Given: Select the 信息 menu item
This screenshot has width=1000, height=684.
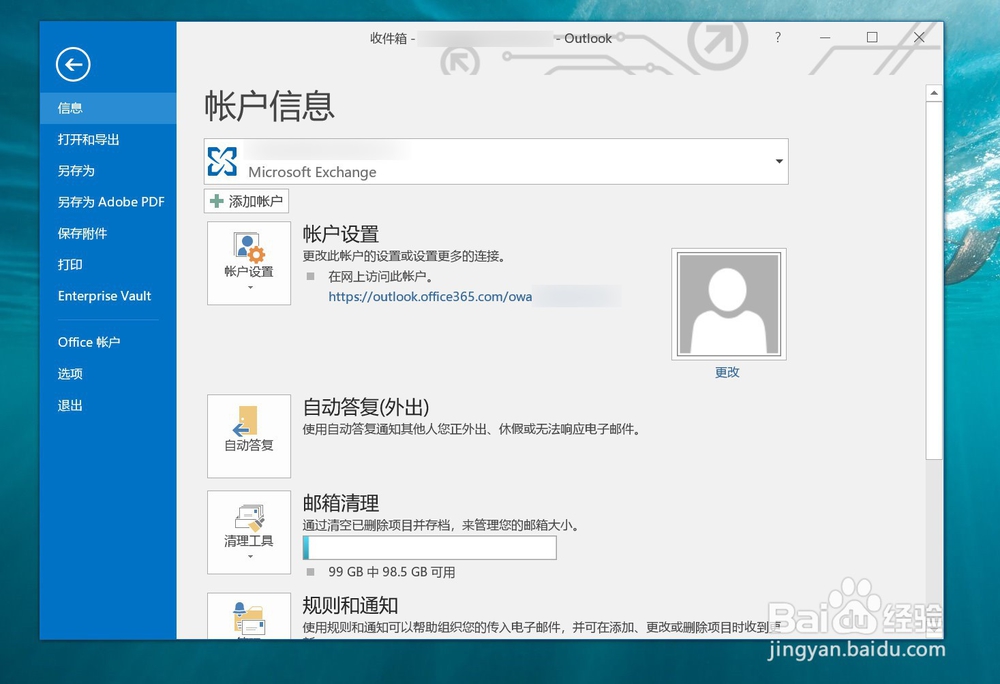Looking at the screenshot, I should pos(108,108).
